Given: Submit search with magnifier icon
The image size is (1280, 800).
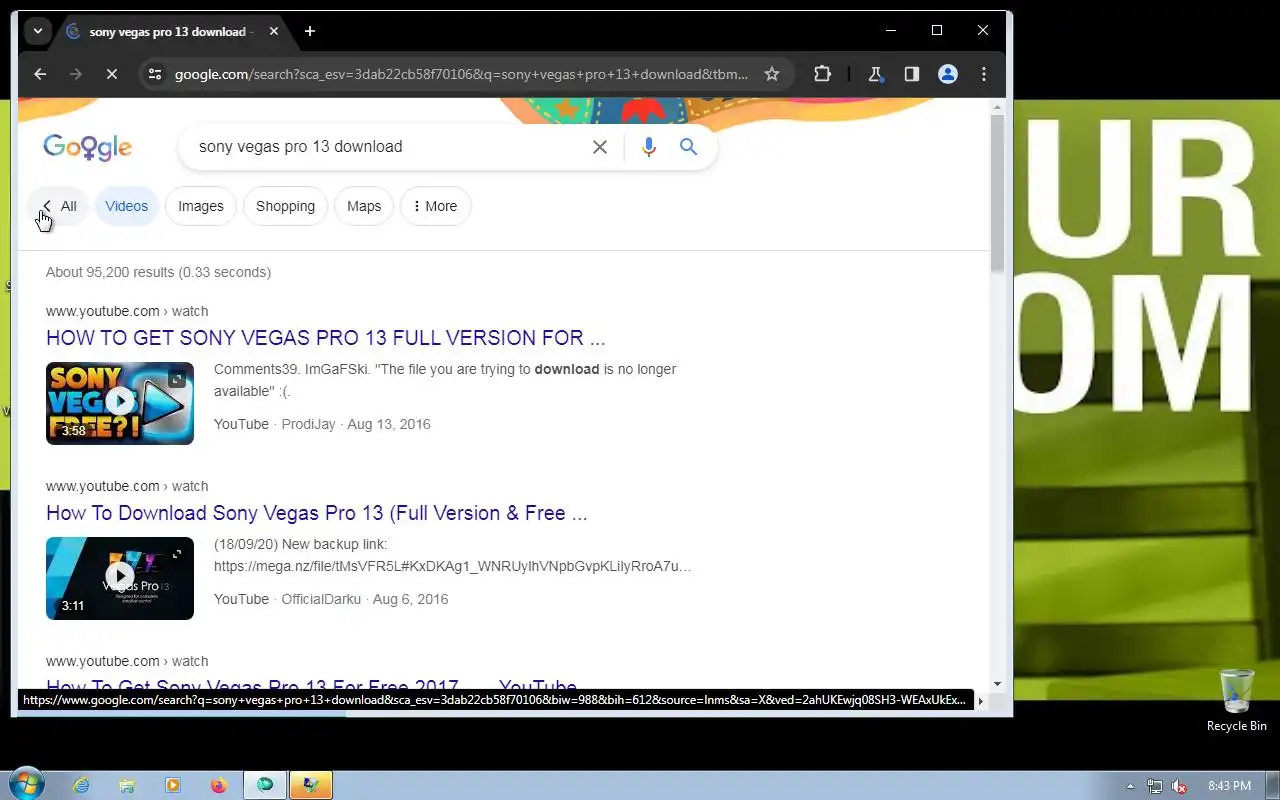Looking at the screenshot, I should point(688,147).
